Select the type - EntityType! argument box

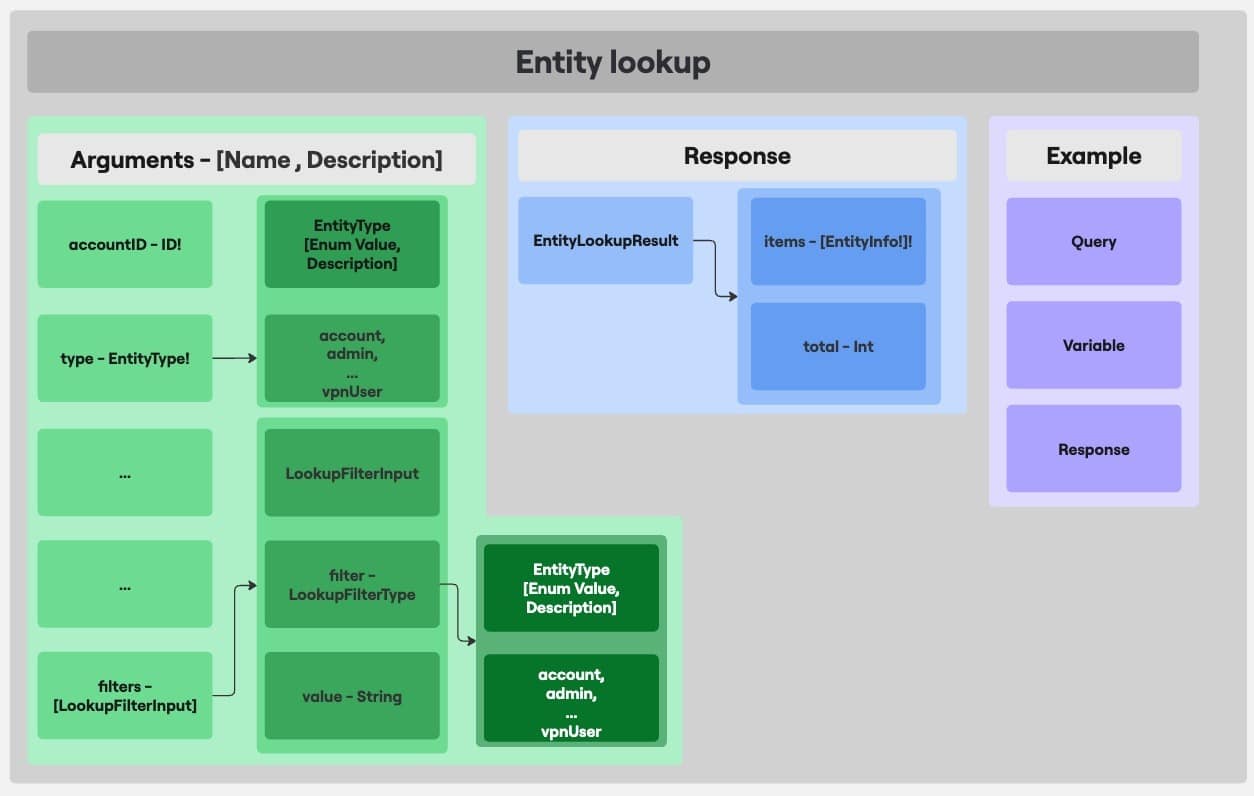coord(125,358)
